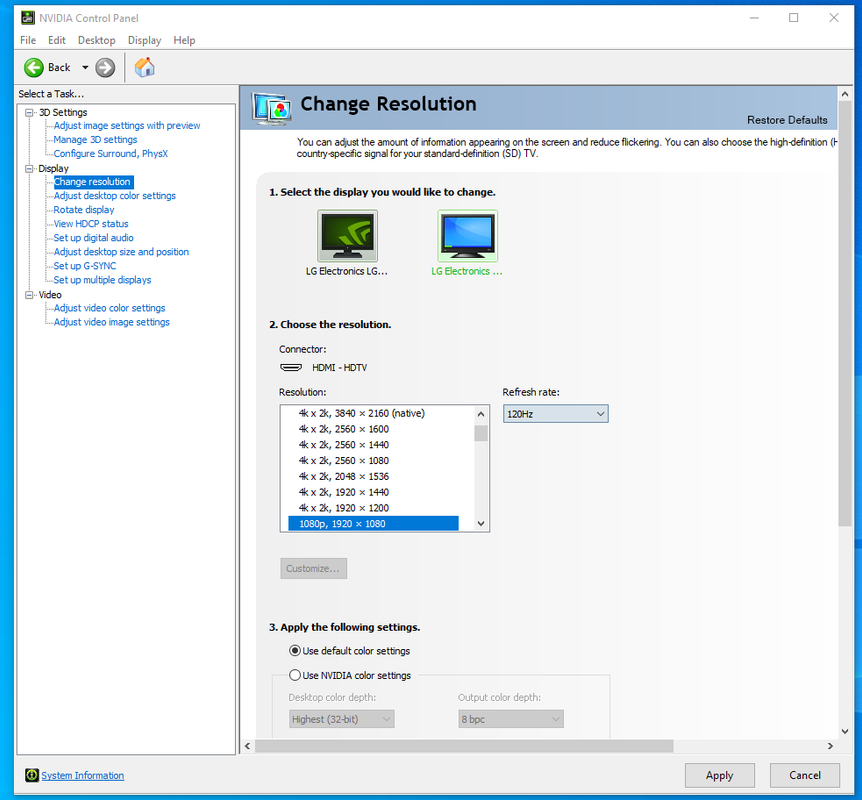Click main panel scroll up arrow
This screenshot has height=800, width=862.
point(845,94)
